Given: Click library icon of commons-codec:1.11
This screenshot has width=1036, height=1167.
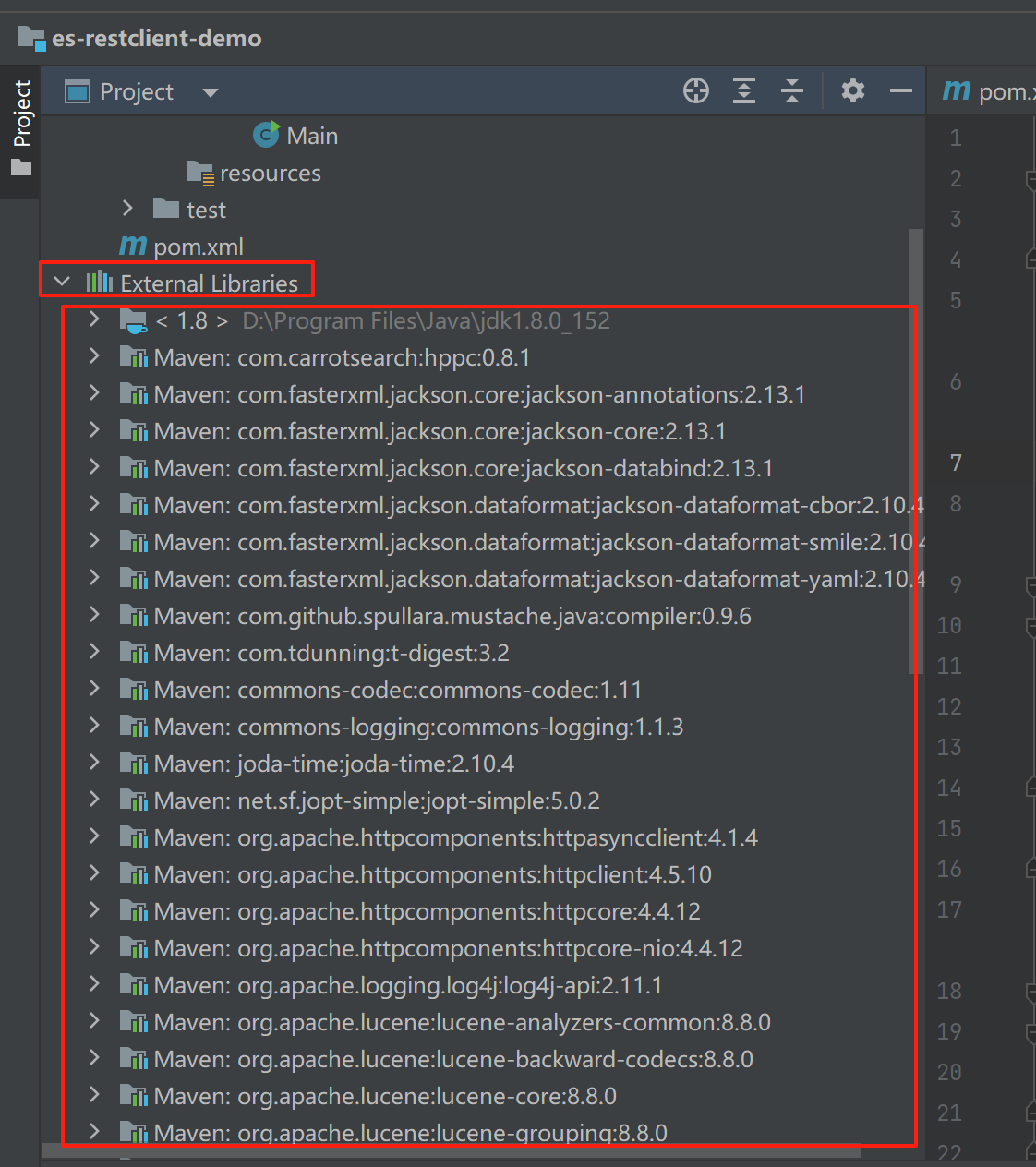Looking at the screenshot, I should [134, 690].
